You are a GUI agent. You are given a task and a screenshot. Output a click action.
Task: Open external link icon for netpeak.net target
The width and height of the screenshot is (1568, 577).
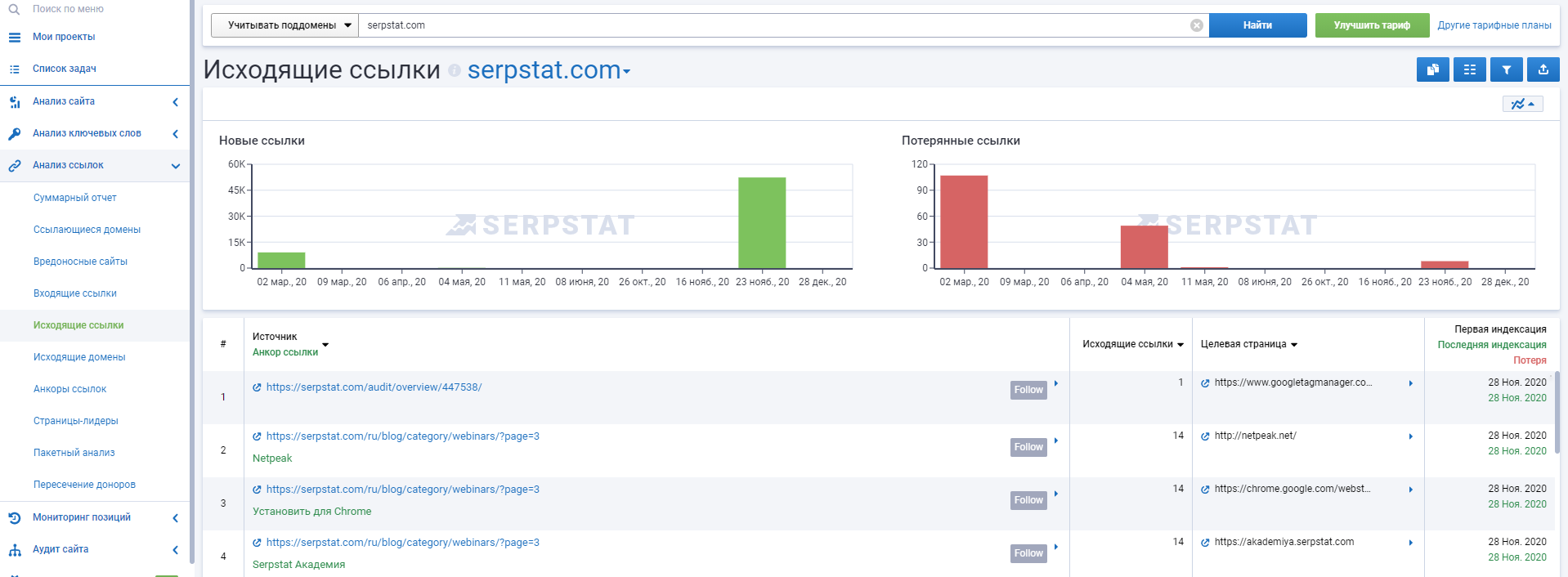click(1205, 436)
